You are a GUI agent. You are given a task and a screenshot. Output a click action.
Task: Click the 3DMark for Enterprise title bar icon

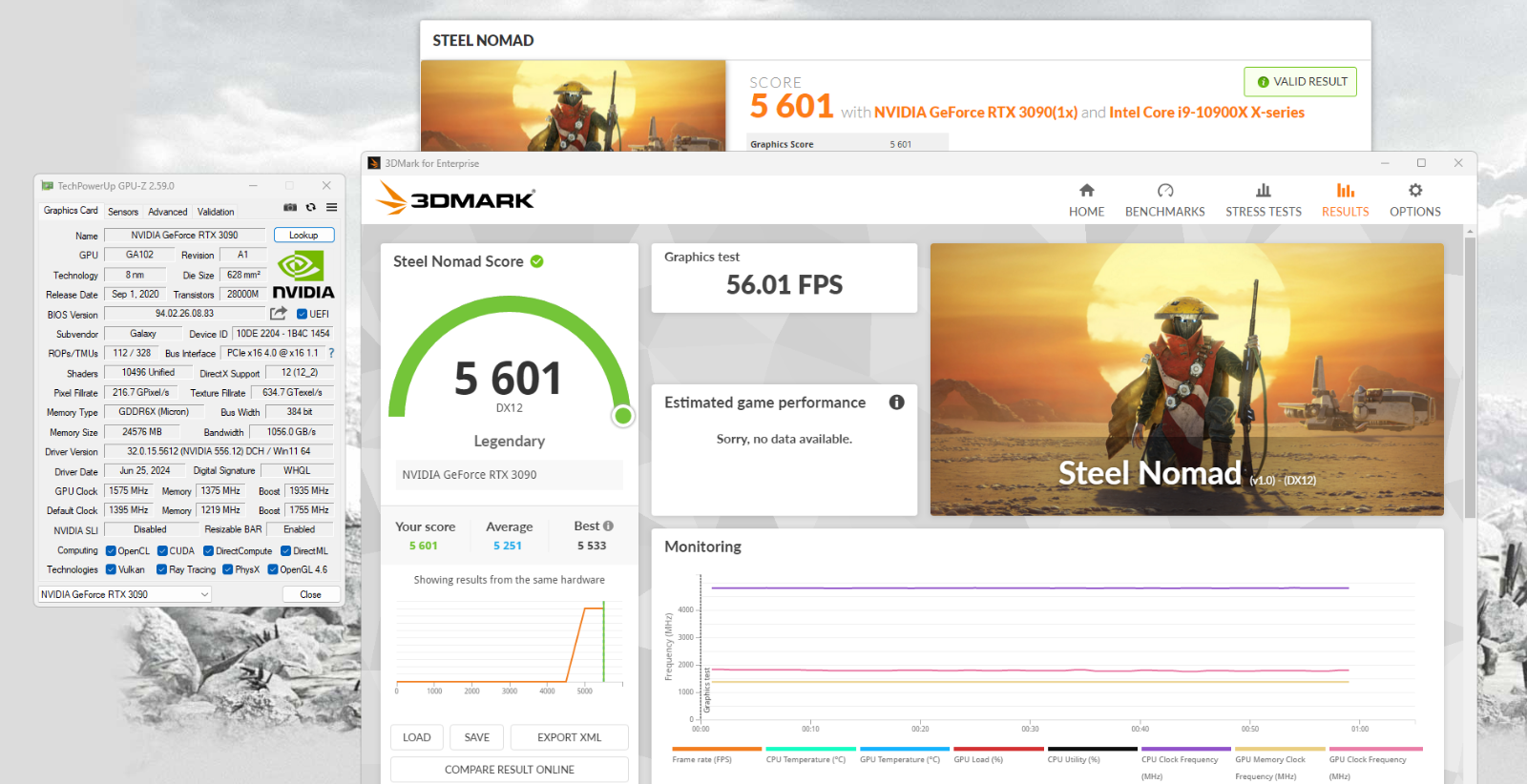pos(374,163)
